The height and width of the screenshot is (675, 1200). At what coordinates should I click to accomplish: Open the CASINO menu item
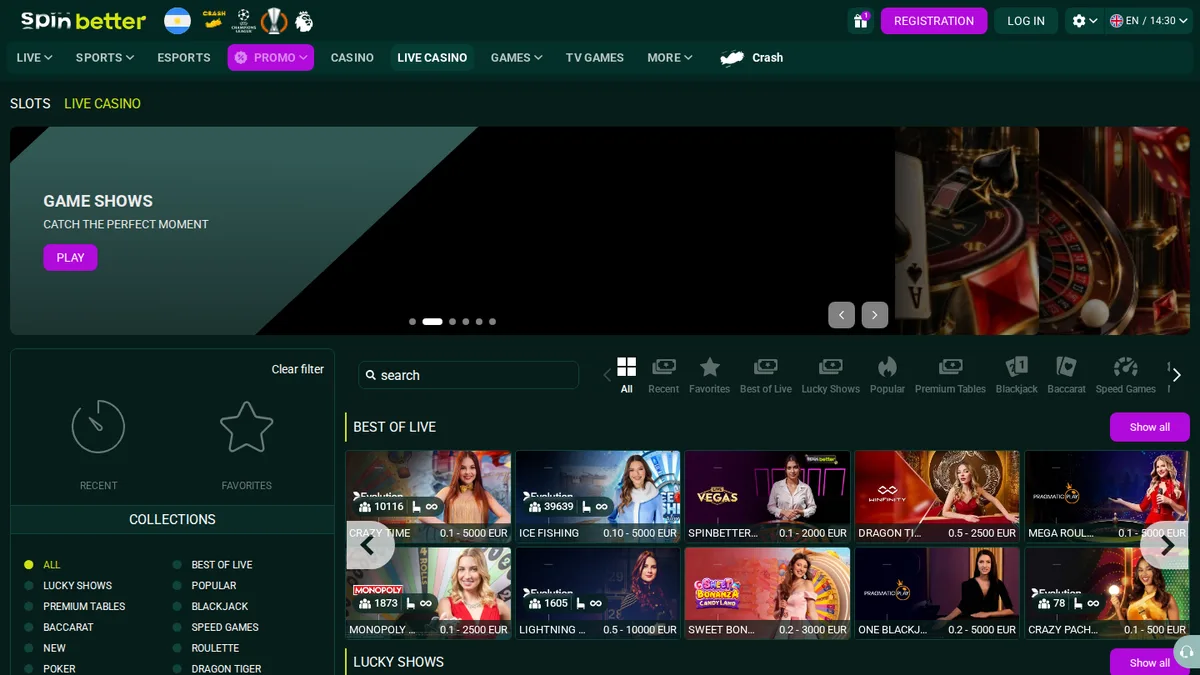(x=352, y=58)
